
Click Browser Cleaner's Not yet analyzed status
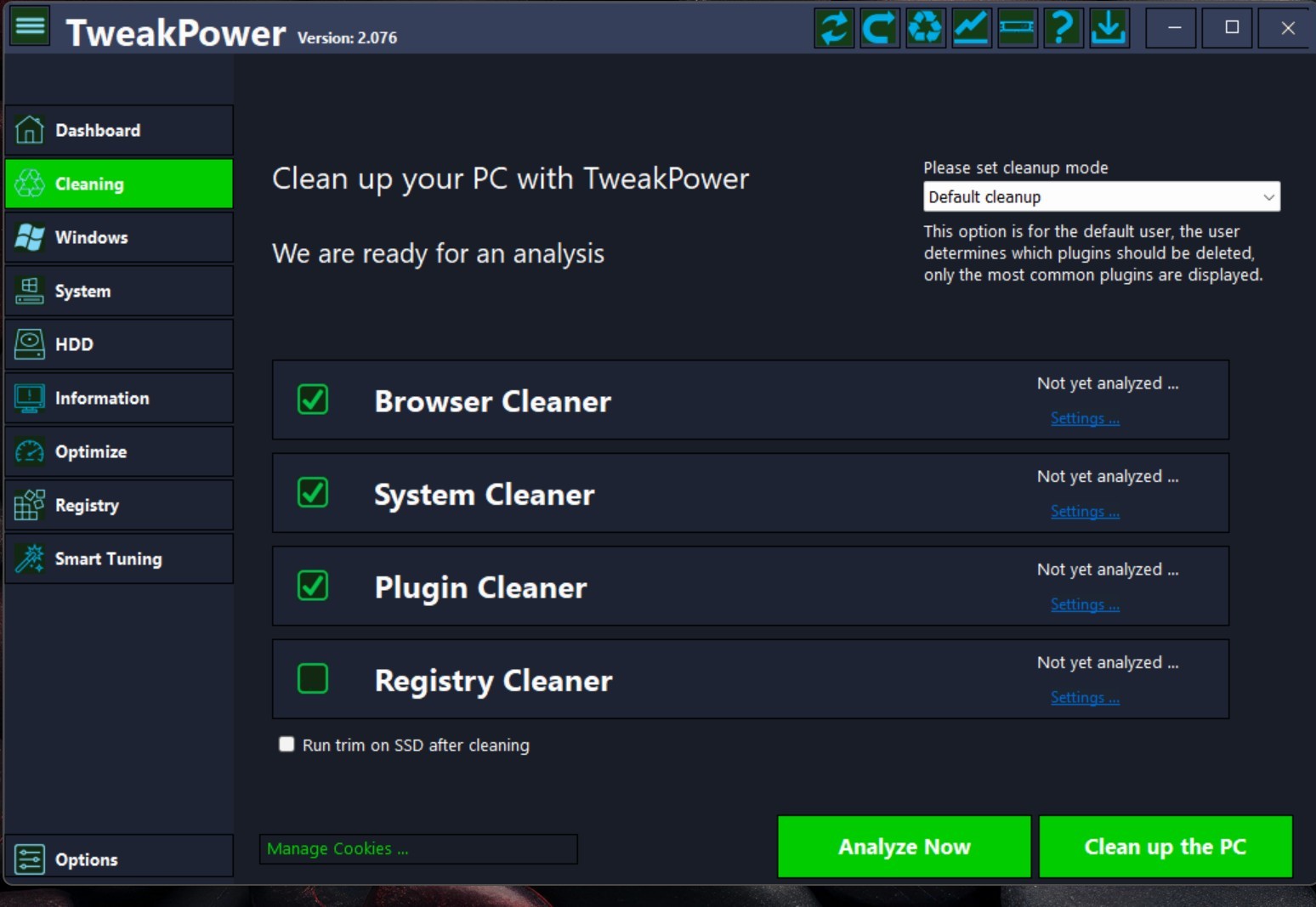[x=1108, y=383]
